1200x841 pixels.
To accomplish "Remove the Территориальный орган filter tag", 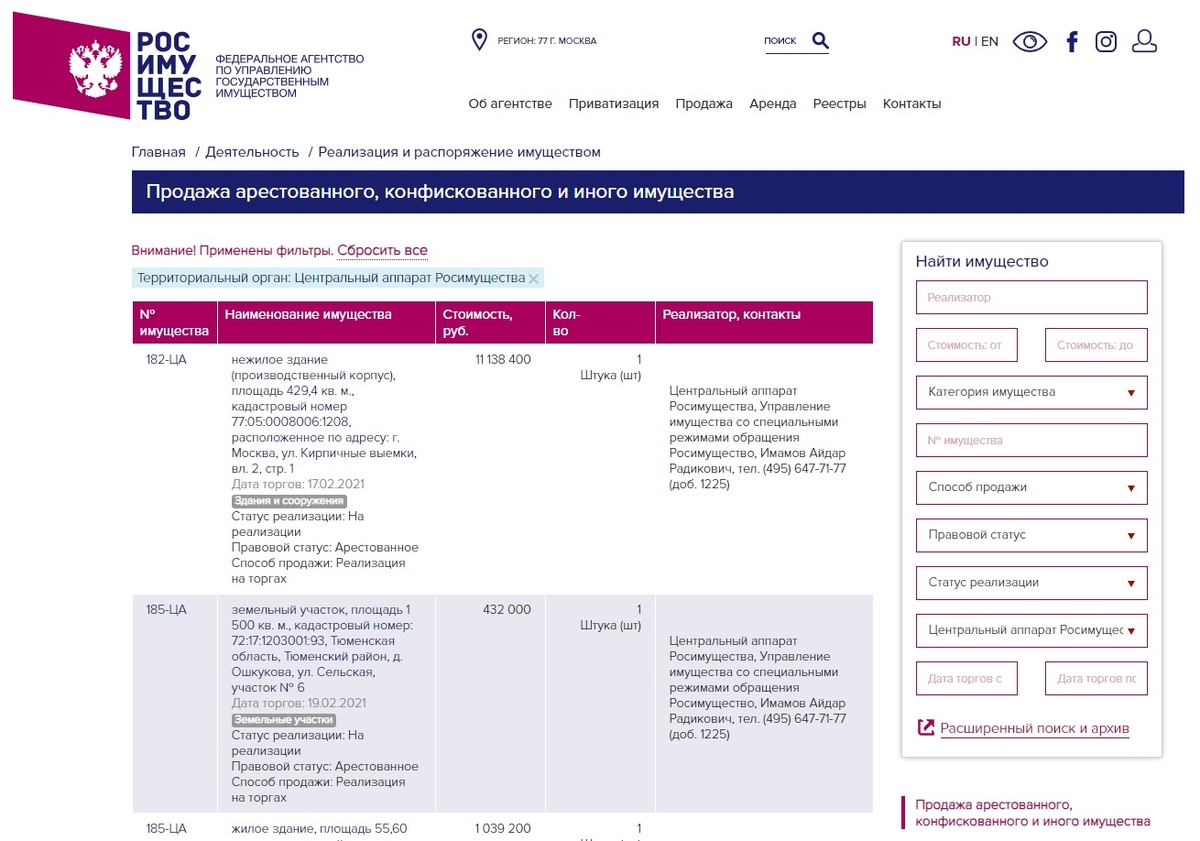I will [x=534, y=279].
